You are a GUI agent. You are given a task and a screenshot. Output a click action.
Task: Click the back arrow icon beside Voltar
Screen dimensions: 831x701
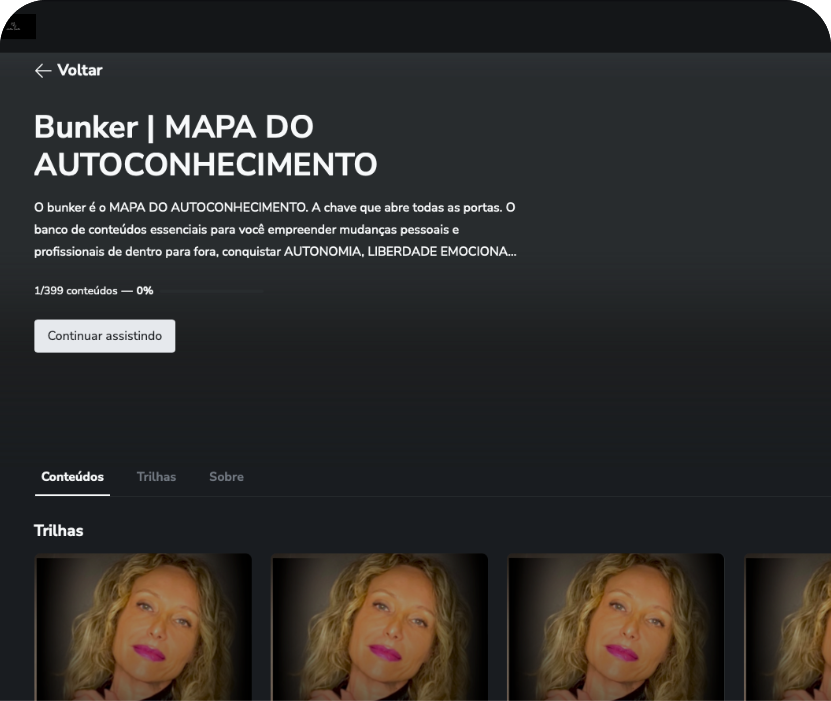[x=42, y=71]
